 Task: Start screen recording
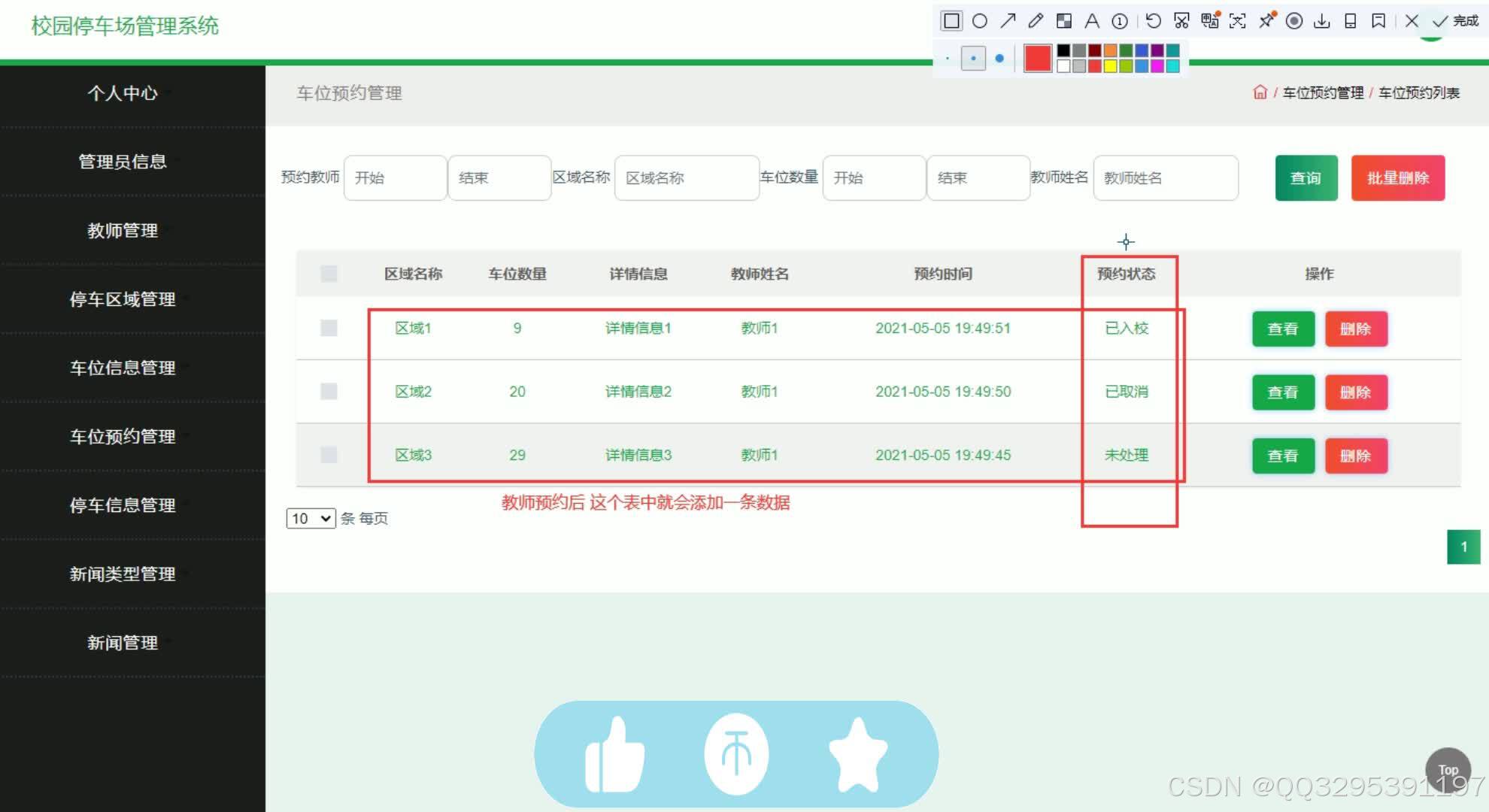[x=1294, y=21]
